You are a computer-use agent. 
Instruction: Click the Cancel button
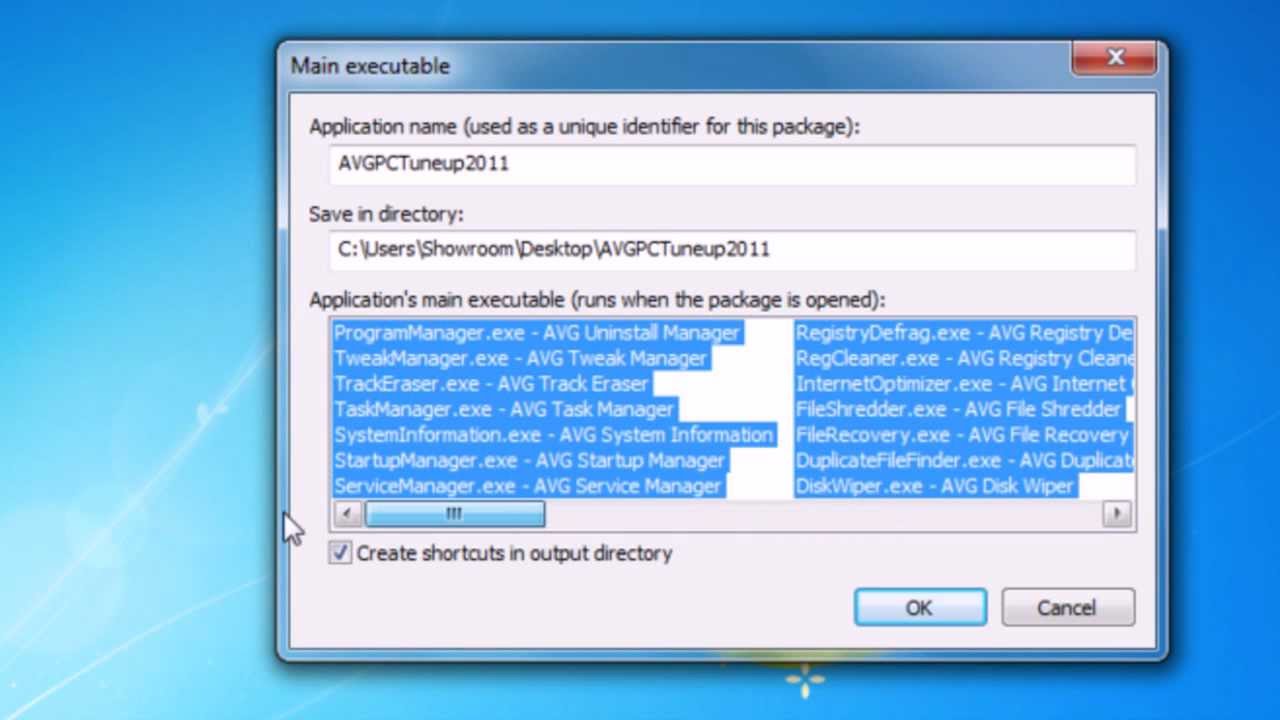point(1067,608)
